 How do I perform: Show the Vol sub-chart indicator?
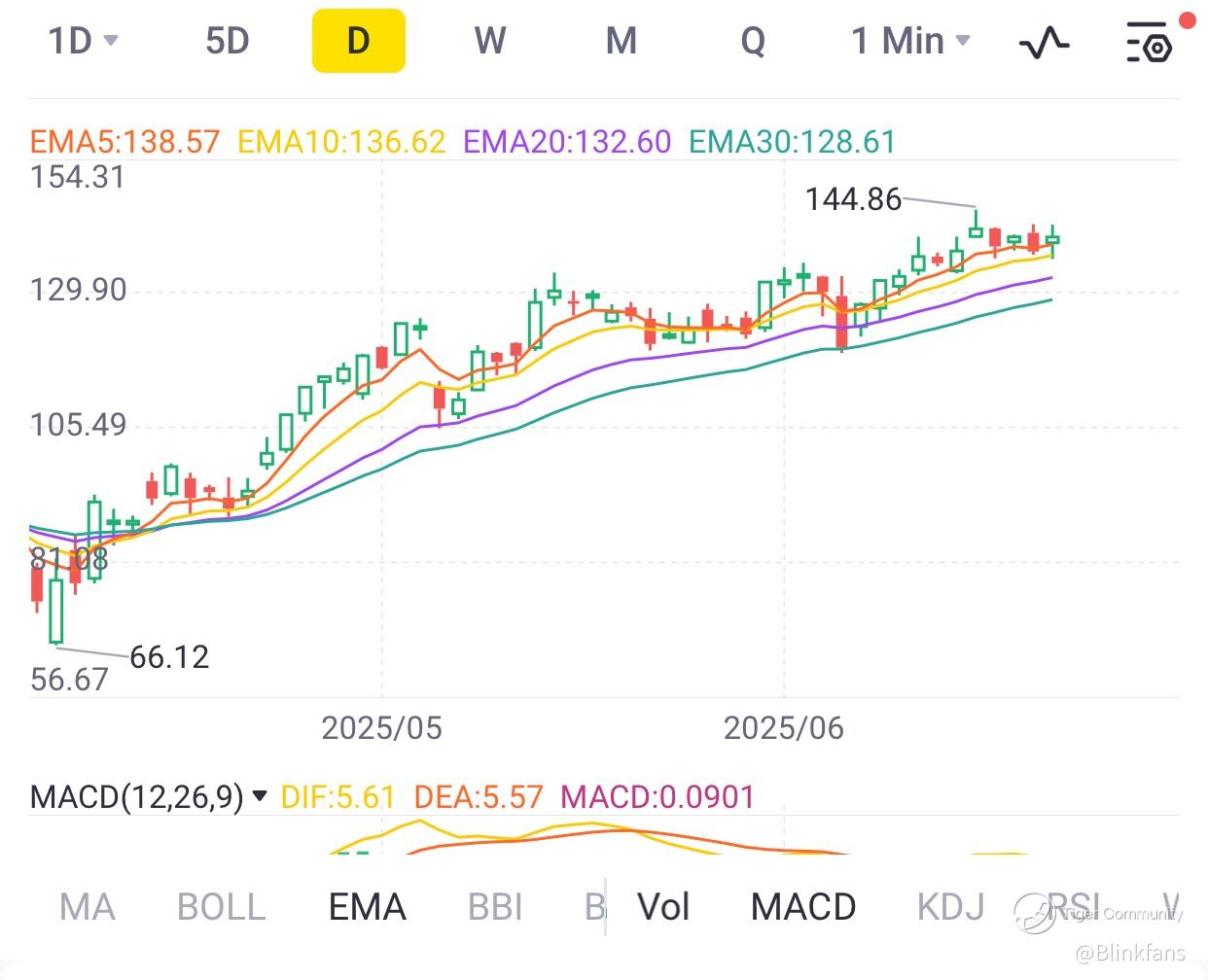coord(663,907)
